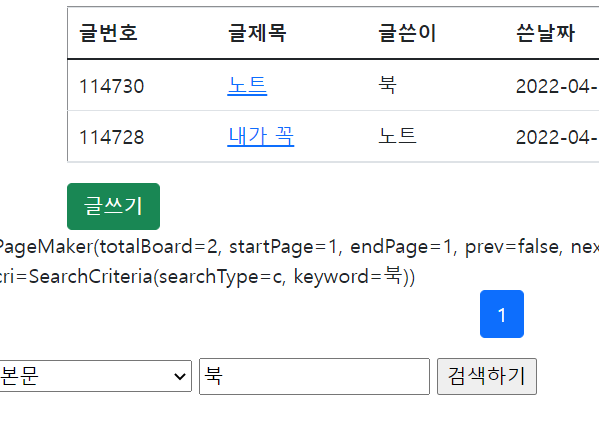
Task: Click the date cell of post 114728
Action: [557, 137]
